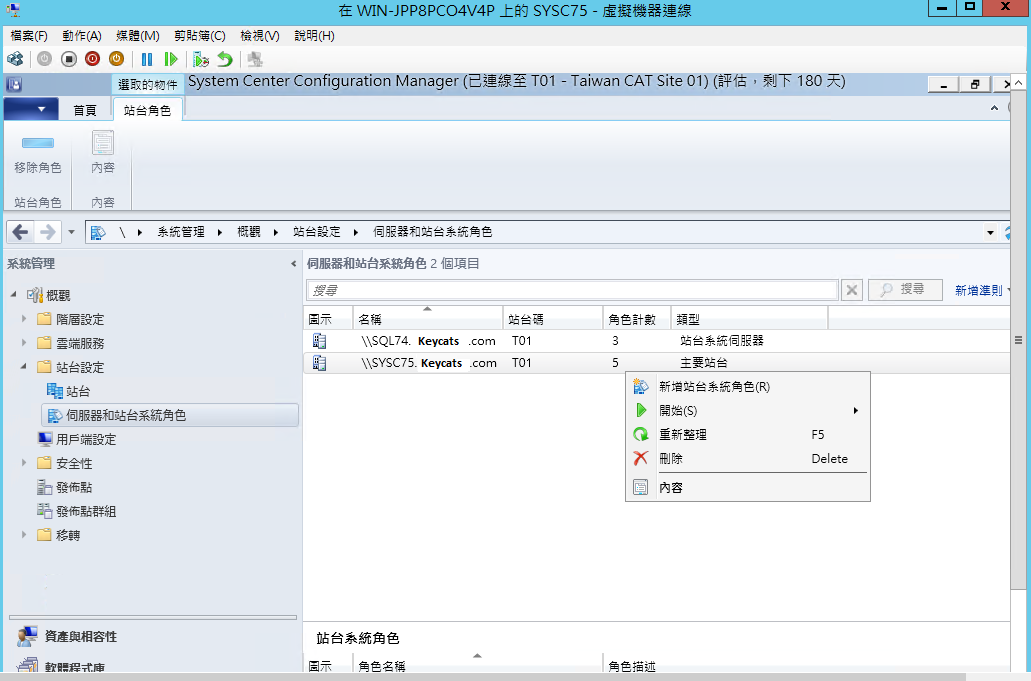Viewport: 1031px width, 681px height.
Task: Click the 重新整理 refresh icon
Action: [x=640, y=434]
